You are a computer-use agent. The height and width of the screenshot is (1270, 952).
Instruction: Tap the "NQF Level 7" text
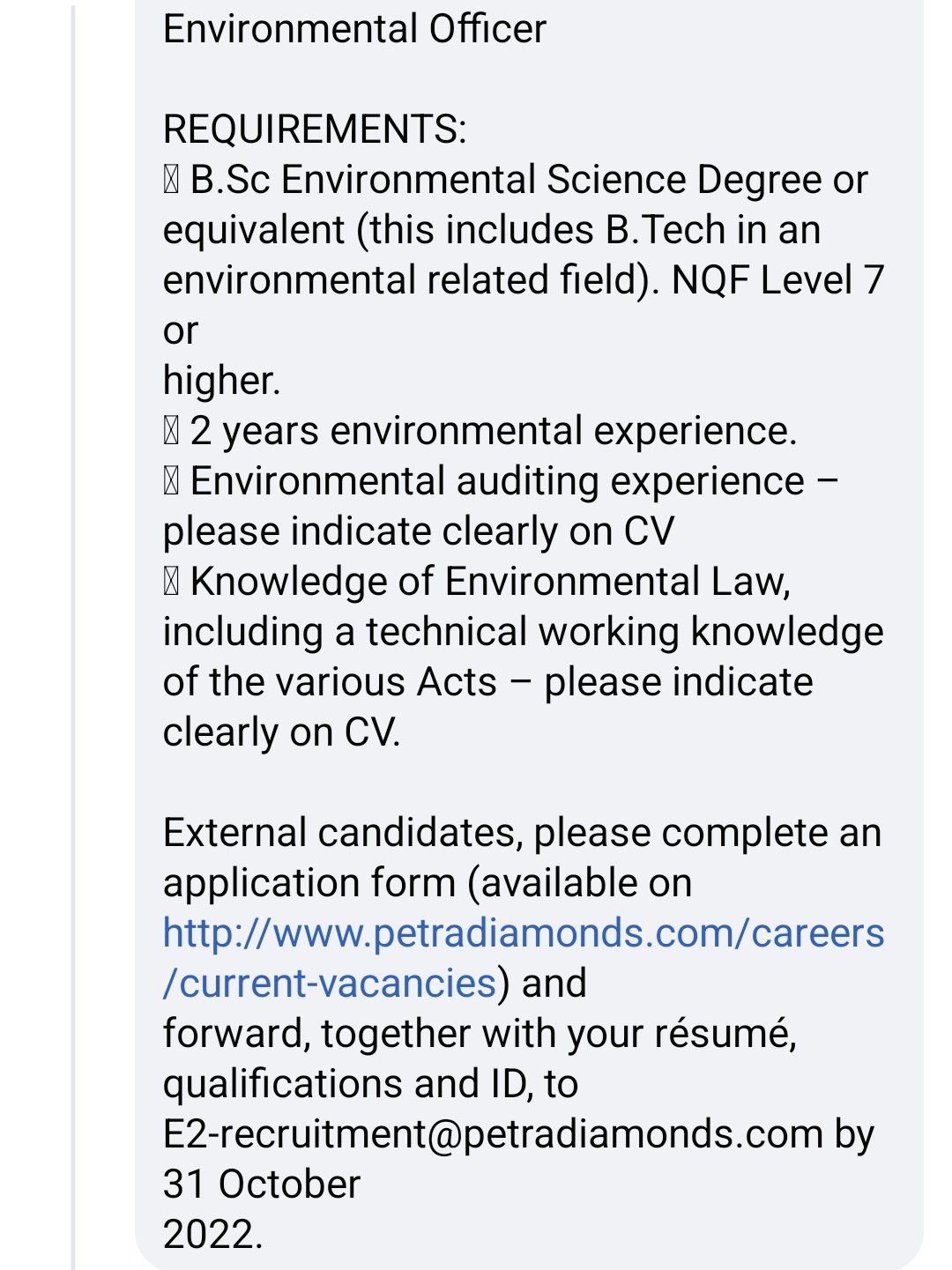point(777,281)
